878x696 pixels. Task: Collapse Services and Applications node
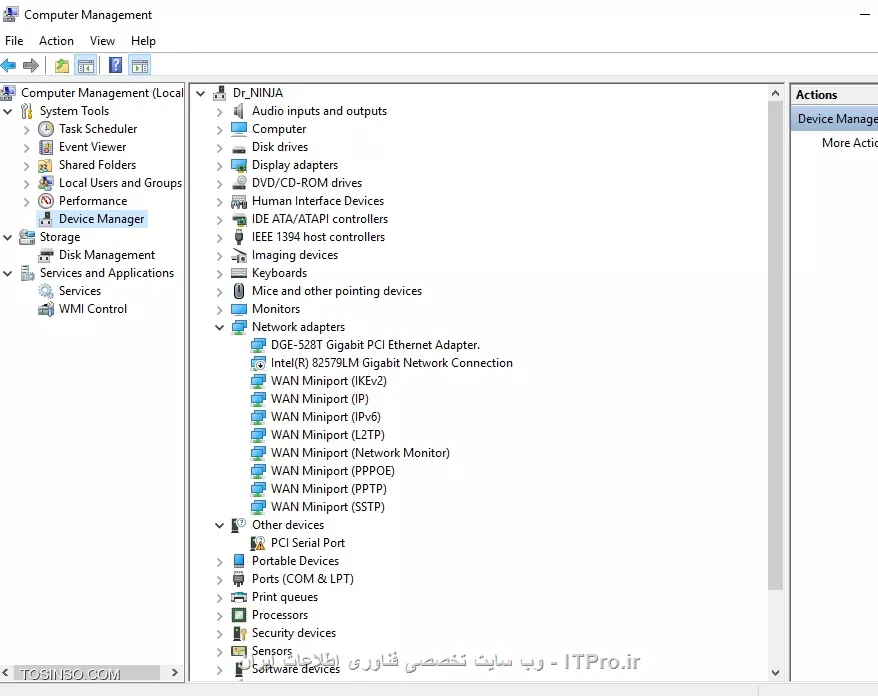click(x=8, y=274)
